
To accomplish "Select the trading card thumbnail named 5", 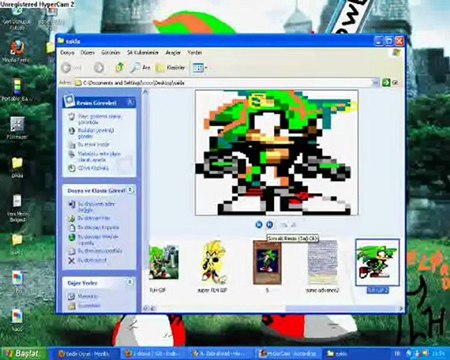I will [x=267, y=263].
